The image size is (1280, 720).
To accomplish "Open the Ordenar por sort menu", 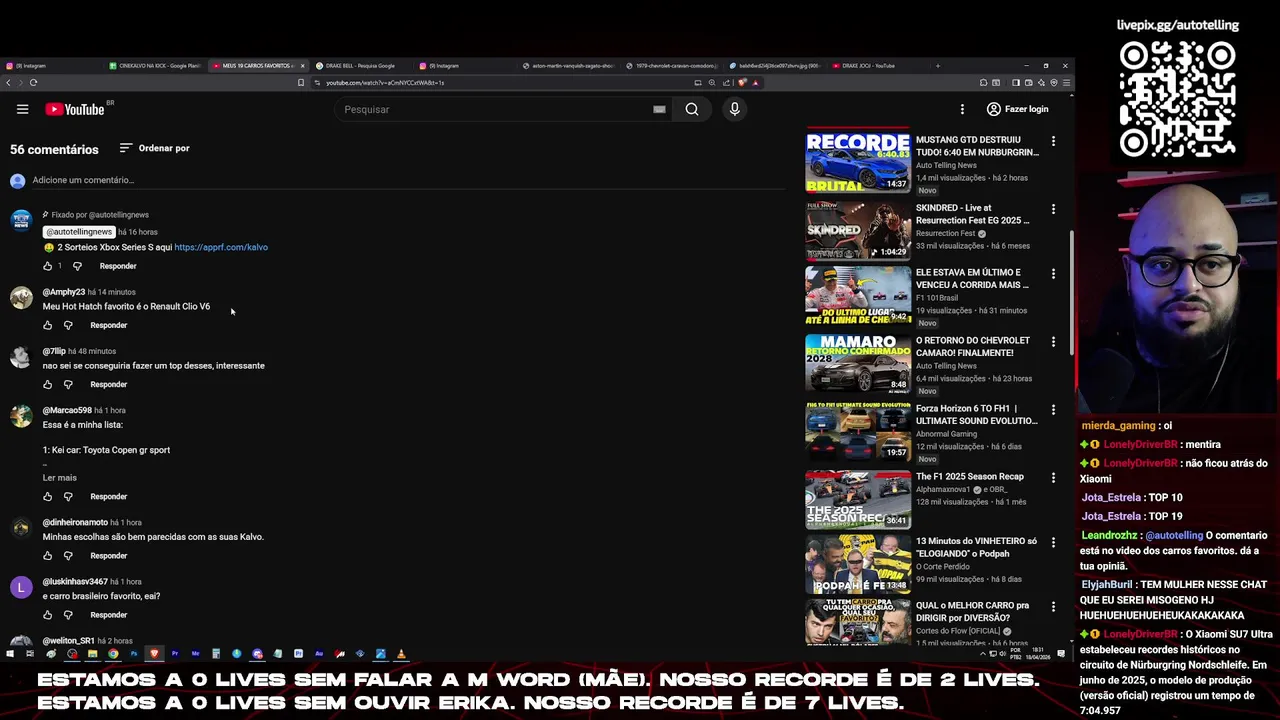I will [154, 148].
